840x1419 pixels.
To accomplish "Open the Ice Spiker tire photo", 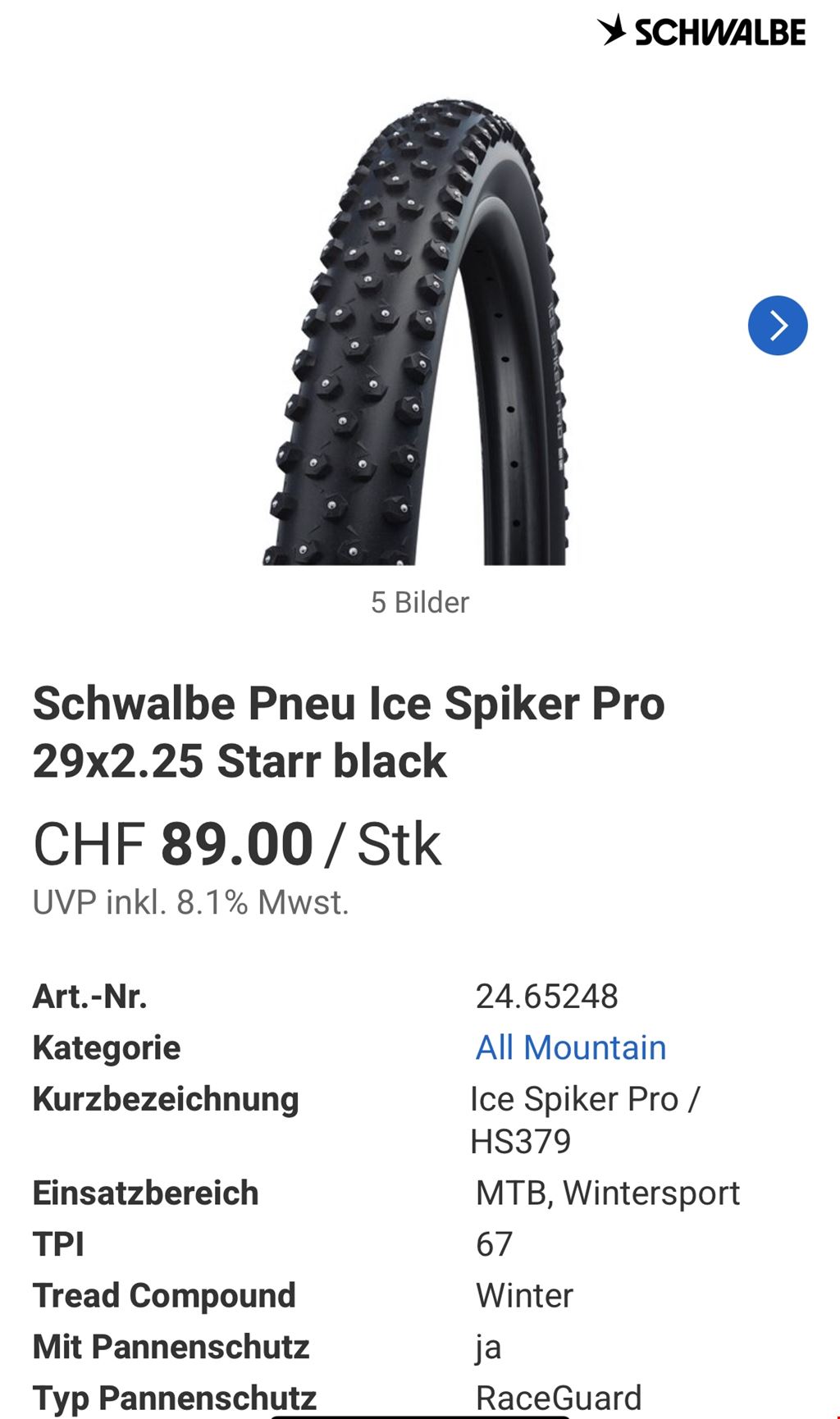I will pyautogui.click(x=417, y=332).
